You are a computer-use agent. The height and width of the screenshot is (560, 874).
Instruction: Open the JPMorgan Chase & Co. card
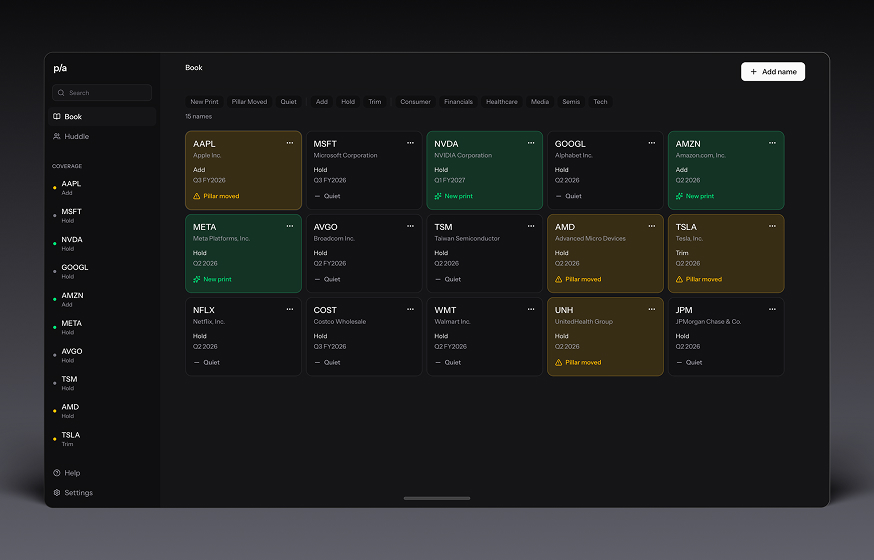[x=726, y=337]
